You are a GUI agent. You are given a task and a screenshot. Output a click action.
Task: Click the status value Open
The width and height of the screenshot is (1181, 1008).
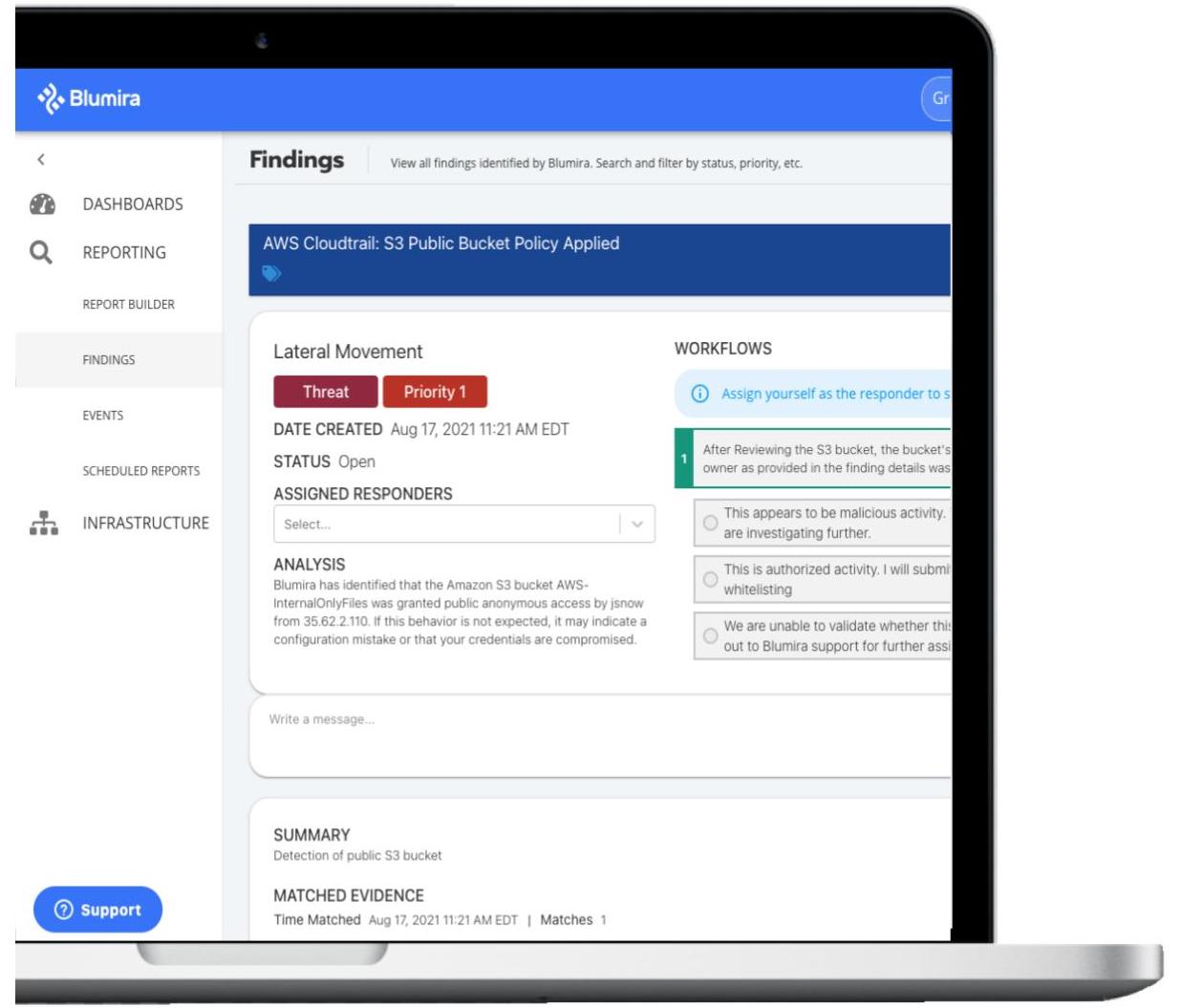pyautogui.click(x=356, y=461)
